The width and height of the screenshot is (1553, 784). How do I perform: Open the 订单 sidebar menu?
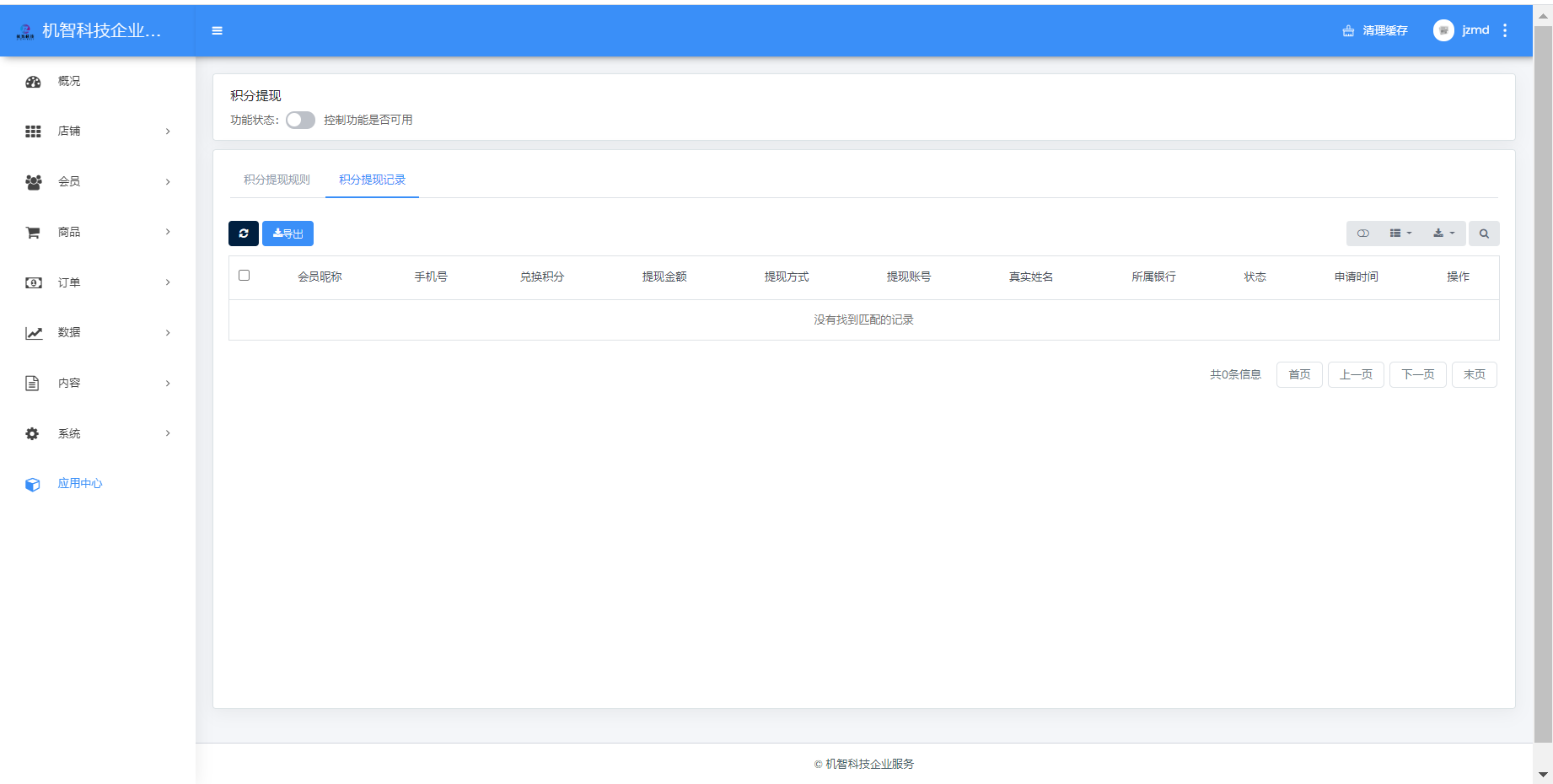(98, 282)
